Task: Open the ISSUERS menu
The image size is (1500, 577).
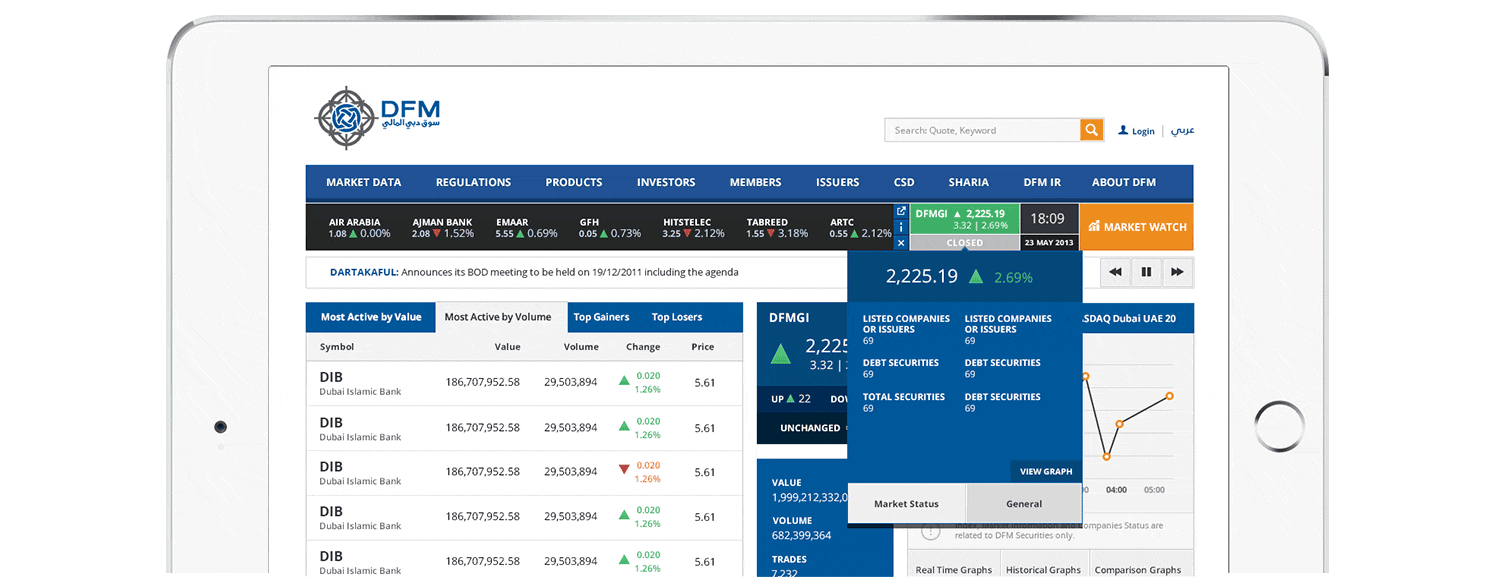Action: [837, 182]
